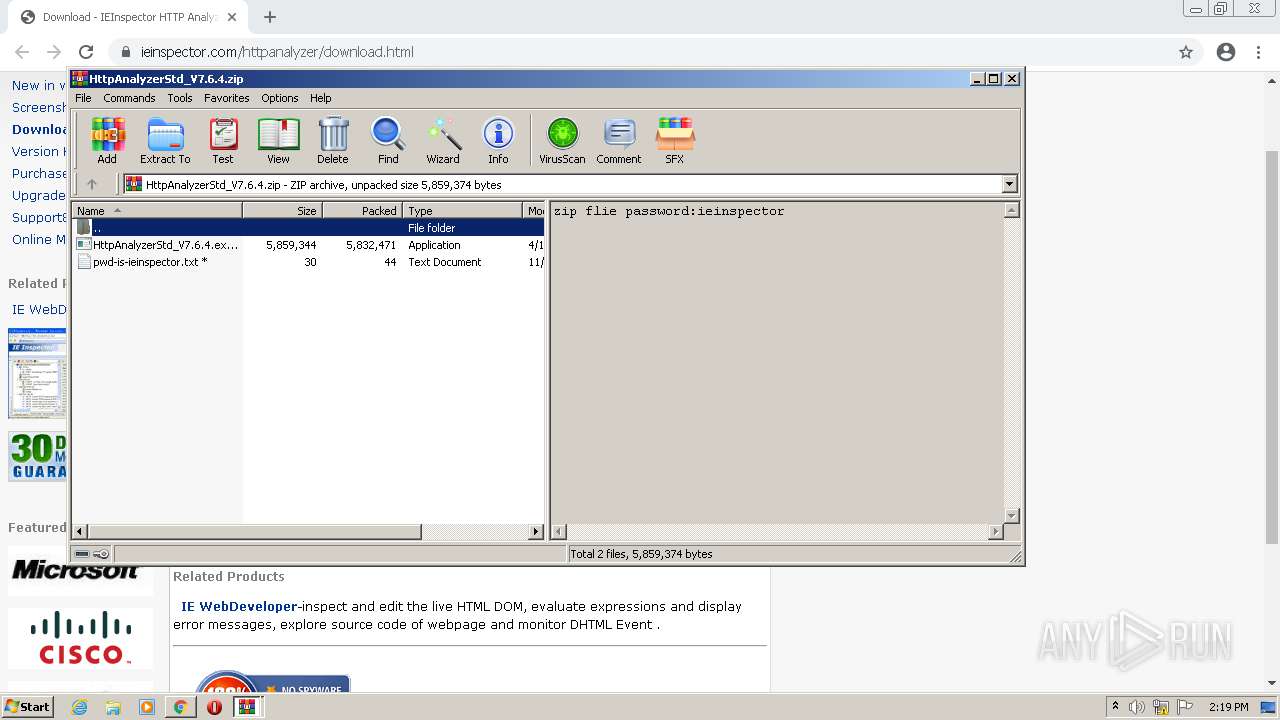Image resolution: width=1280 pixels, height=720 pixels.
Task: Open the file explorer taskbar icon
Action: 113,707
